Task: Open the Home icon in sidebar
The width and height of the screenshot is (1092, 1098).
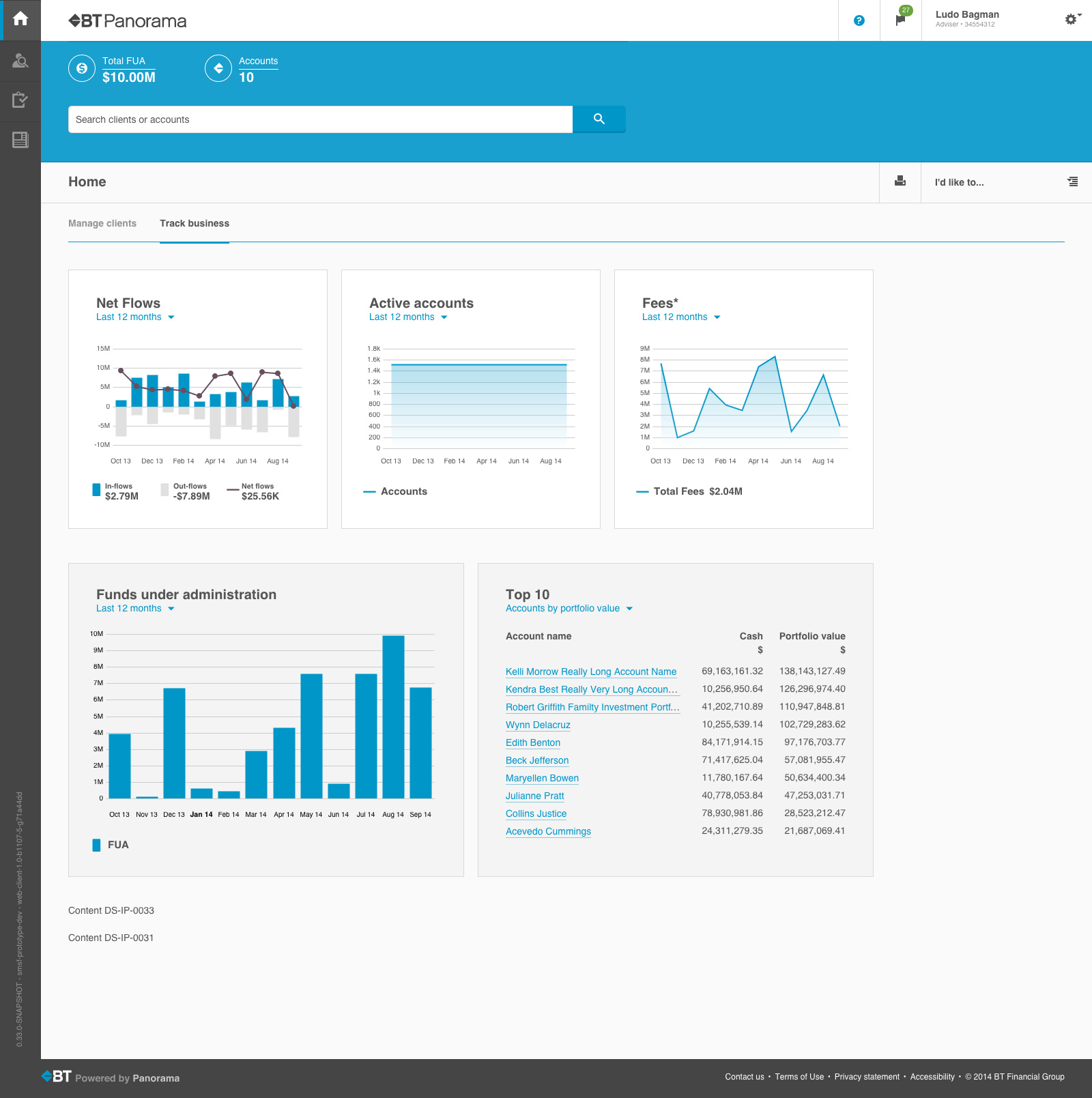Action: pos(20,19)
